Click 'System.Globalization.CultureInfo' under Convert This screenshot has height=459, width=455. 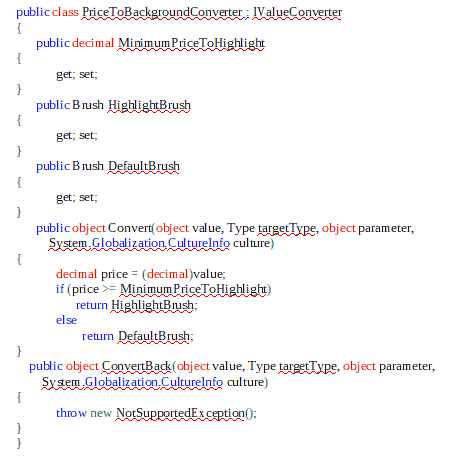(x=139, y=243)
